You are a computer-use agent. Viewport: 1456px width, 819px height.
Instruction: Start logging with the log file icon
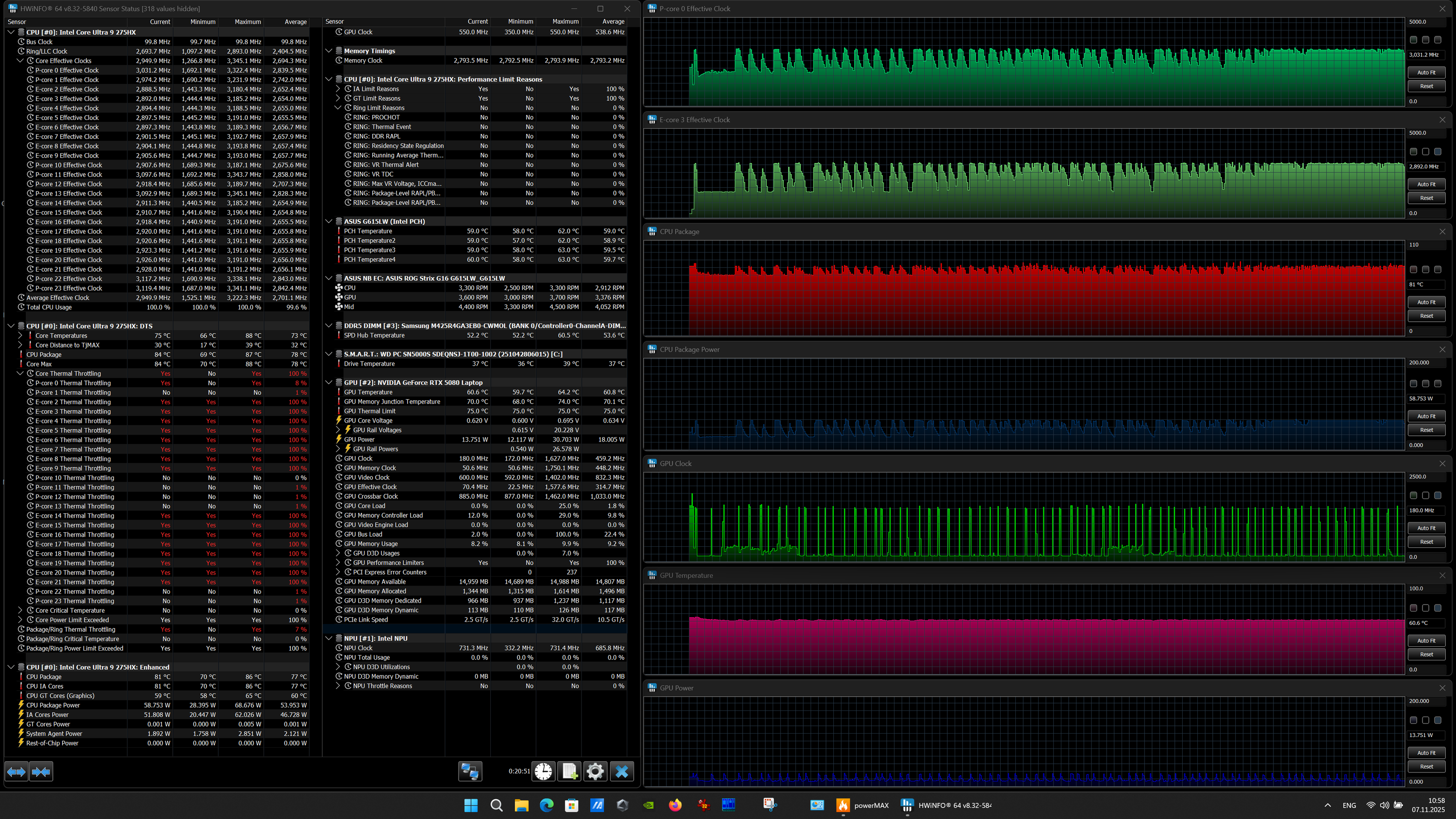(569, 771)
